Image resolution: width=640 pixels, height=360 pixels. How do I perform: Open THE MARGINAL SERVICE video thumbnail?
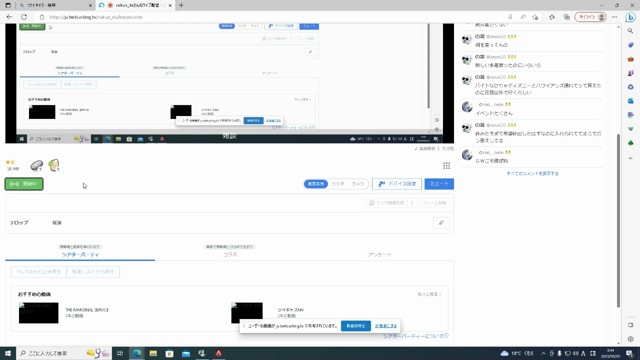point(39,313)
